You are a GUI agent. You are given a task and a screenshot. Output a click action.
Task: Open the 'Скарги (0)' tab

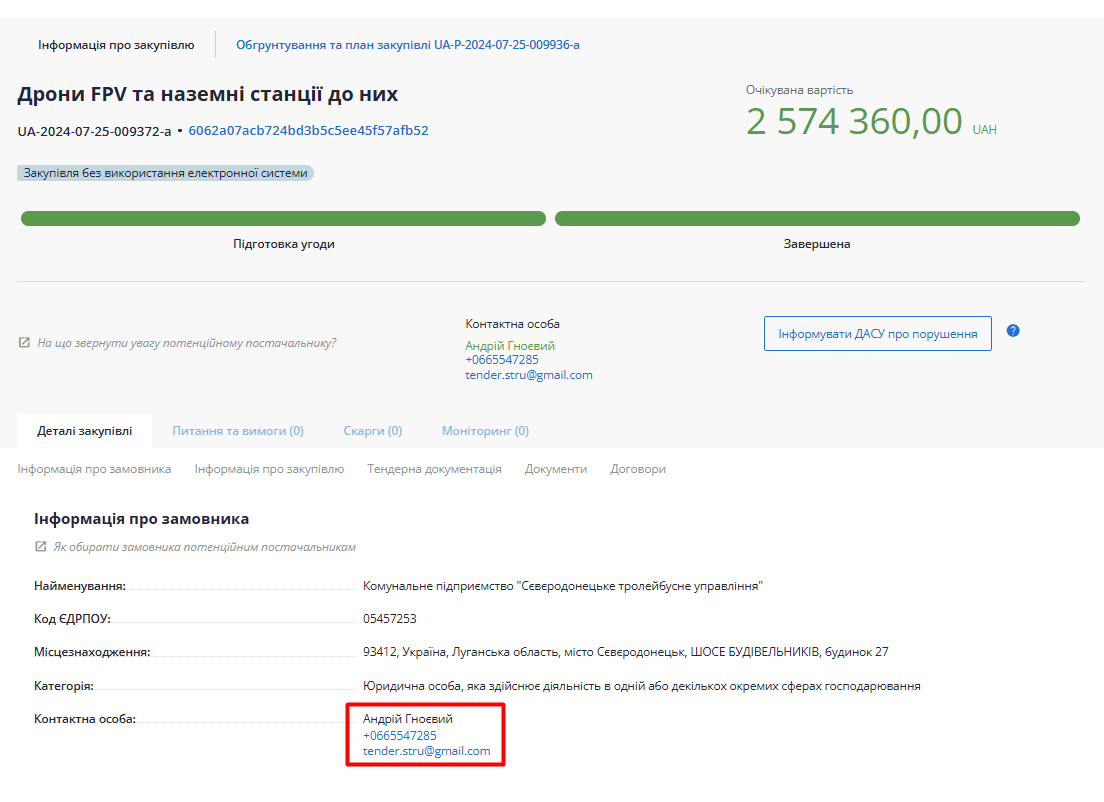tap(372, 431)
